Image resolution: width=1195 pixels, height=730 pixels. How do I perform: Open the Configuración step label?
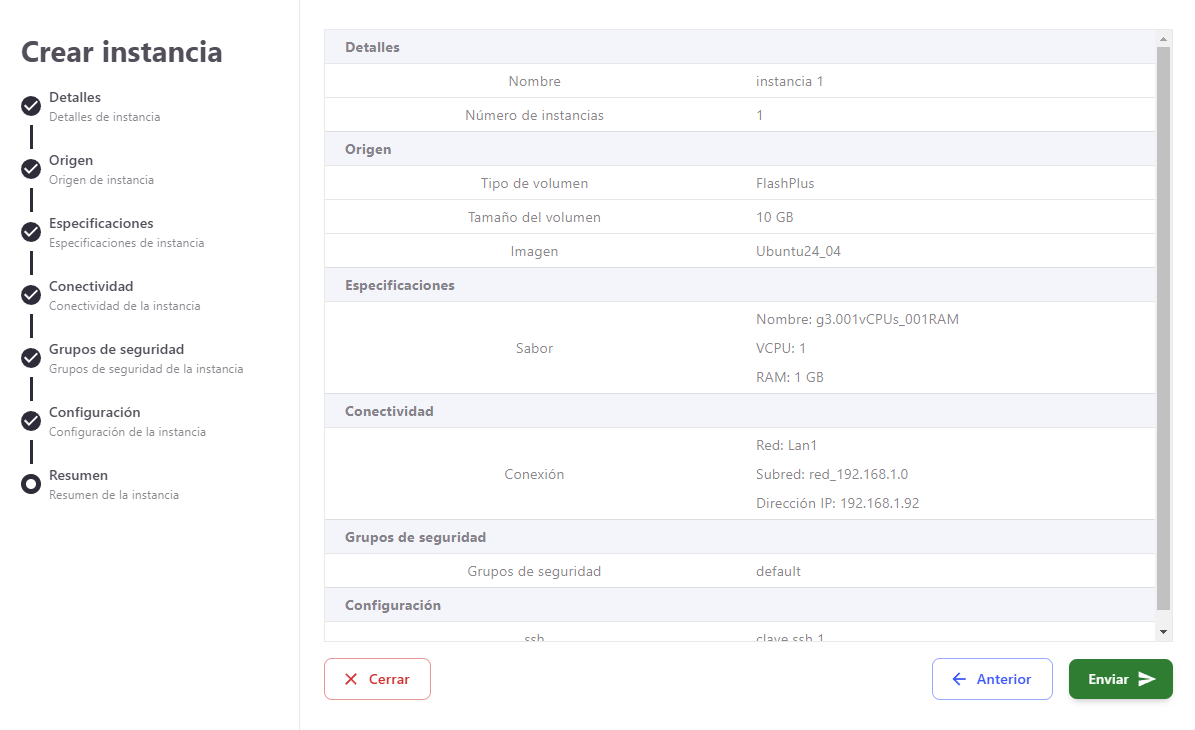(x=94, y=413)
